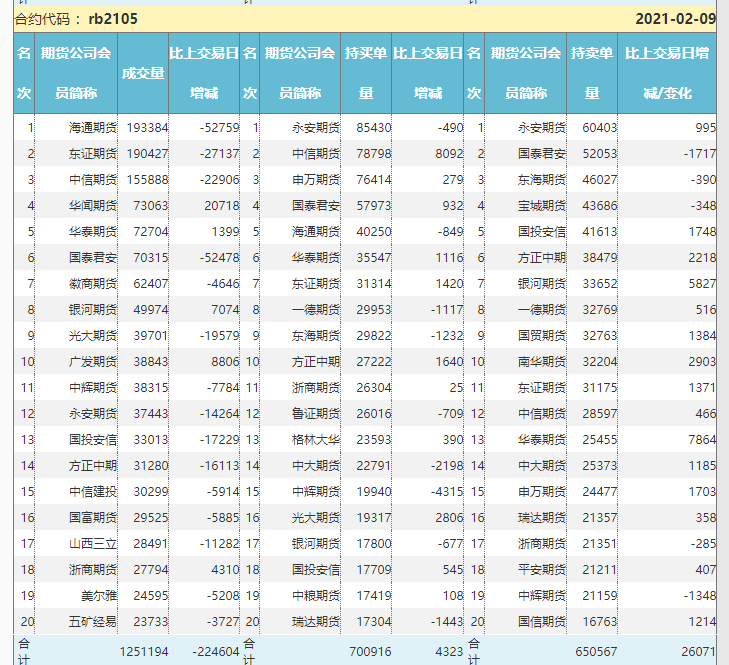The width and height of the screenshot is (729, 665).
Task: Click 国贸期货 in short ranking
Action: (542, 336)
